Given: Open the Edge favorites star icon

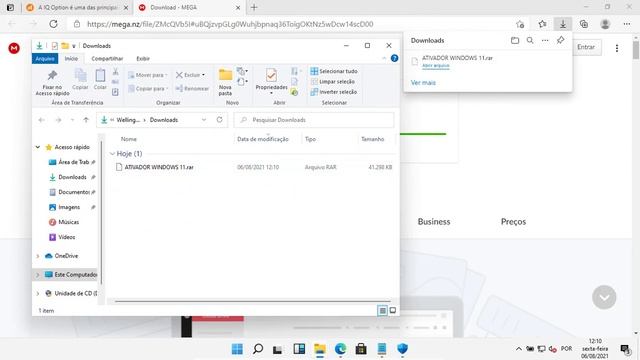Looking at the screenshot, I should coord(542,24).
